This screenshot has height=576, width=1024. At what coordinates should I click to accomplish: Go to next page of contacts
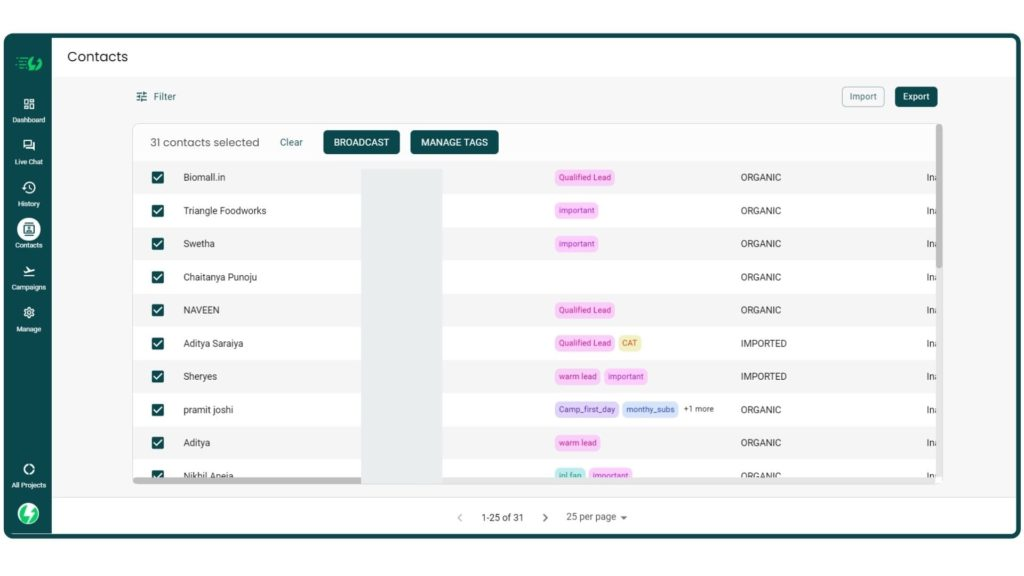[x=545, y=518]
